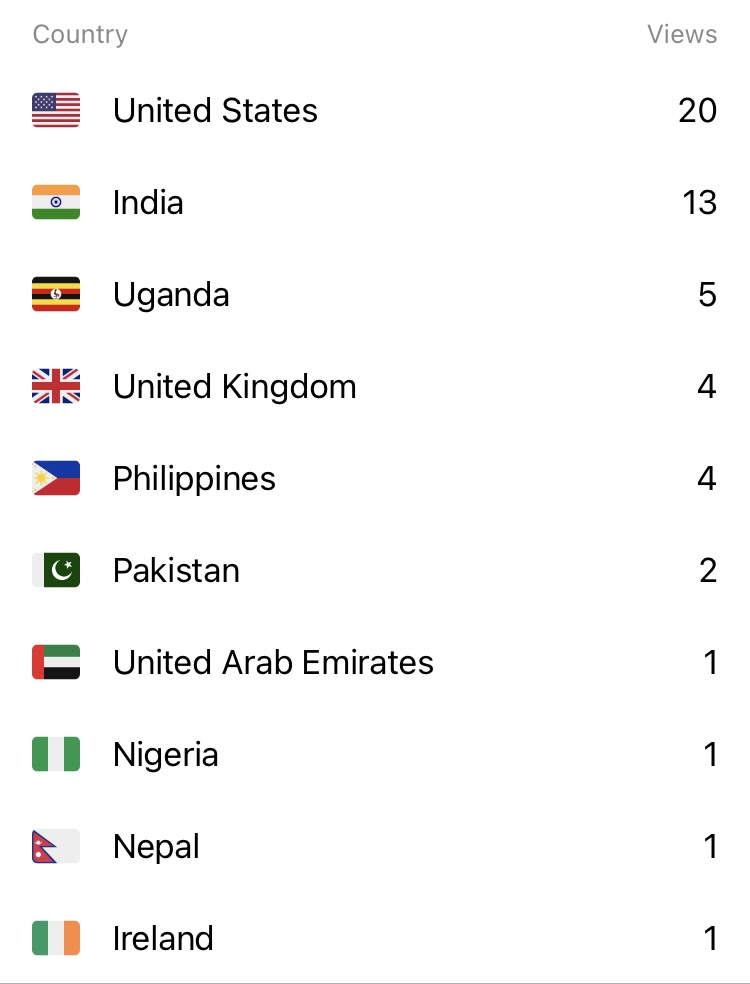This screenshot has width=750, height=984.
Task: Click the Philippines flag icon
Action: point(56,478)
